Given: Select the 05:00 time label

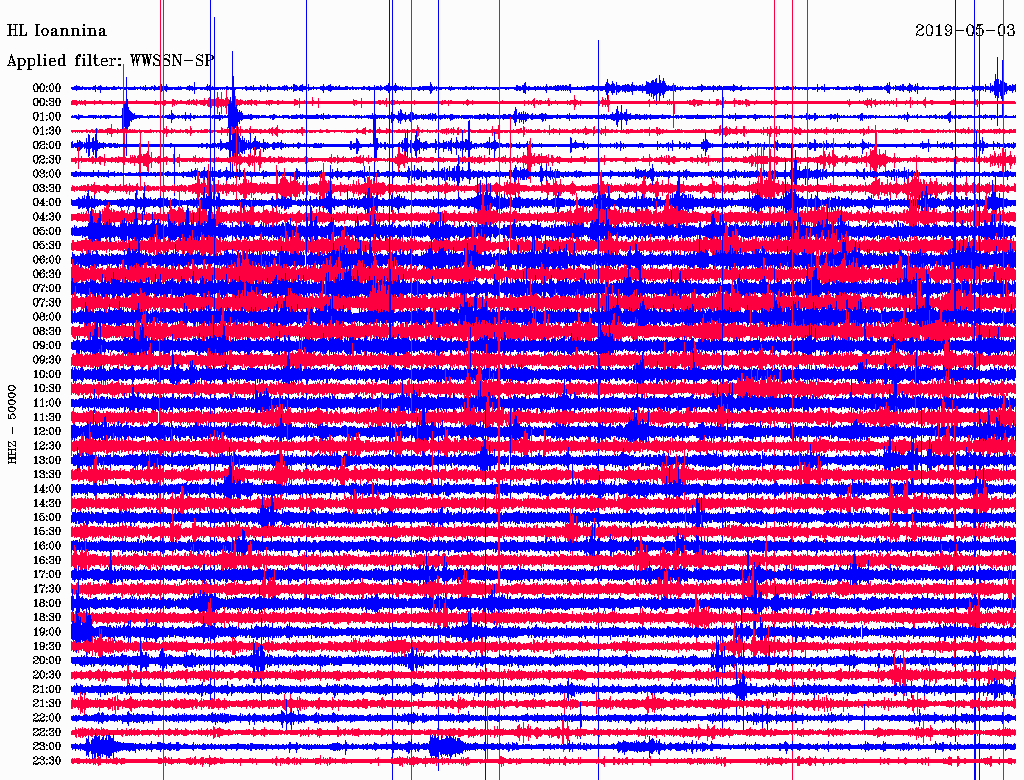Looking at the screenshot, I should (47, 231).
